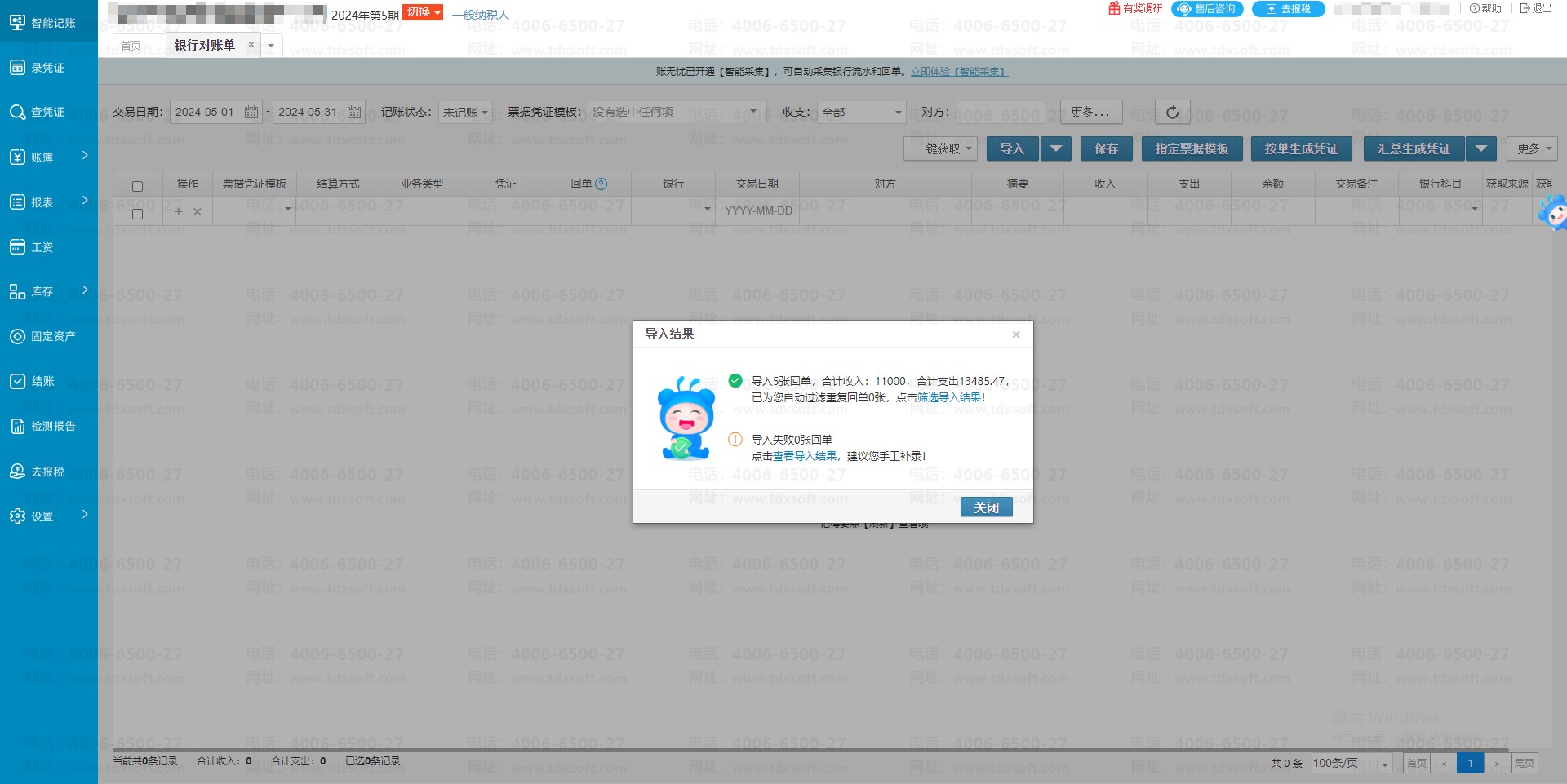Click the 对方 filter input field
Image resolution: width=1567 pixels, height=784 pixels.
pyautogui.click(x=1005, y=113)
